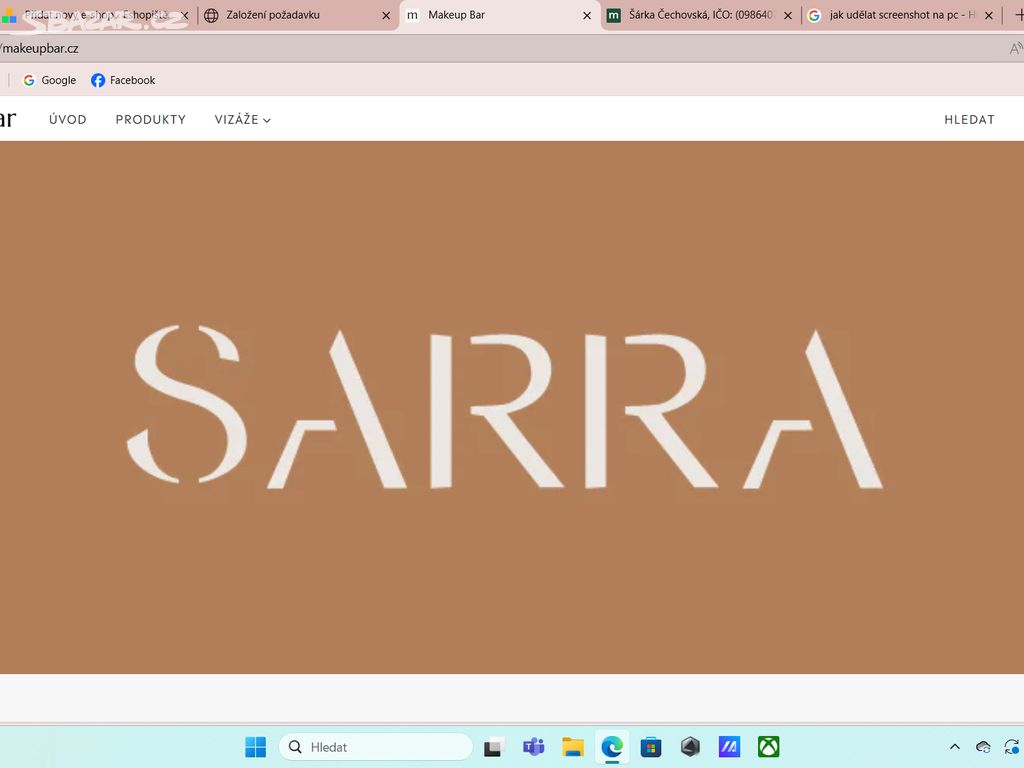
Task: Open the Windows Start menu
Action: pos(255,746)
